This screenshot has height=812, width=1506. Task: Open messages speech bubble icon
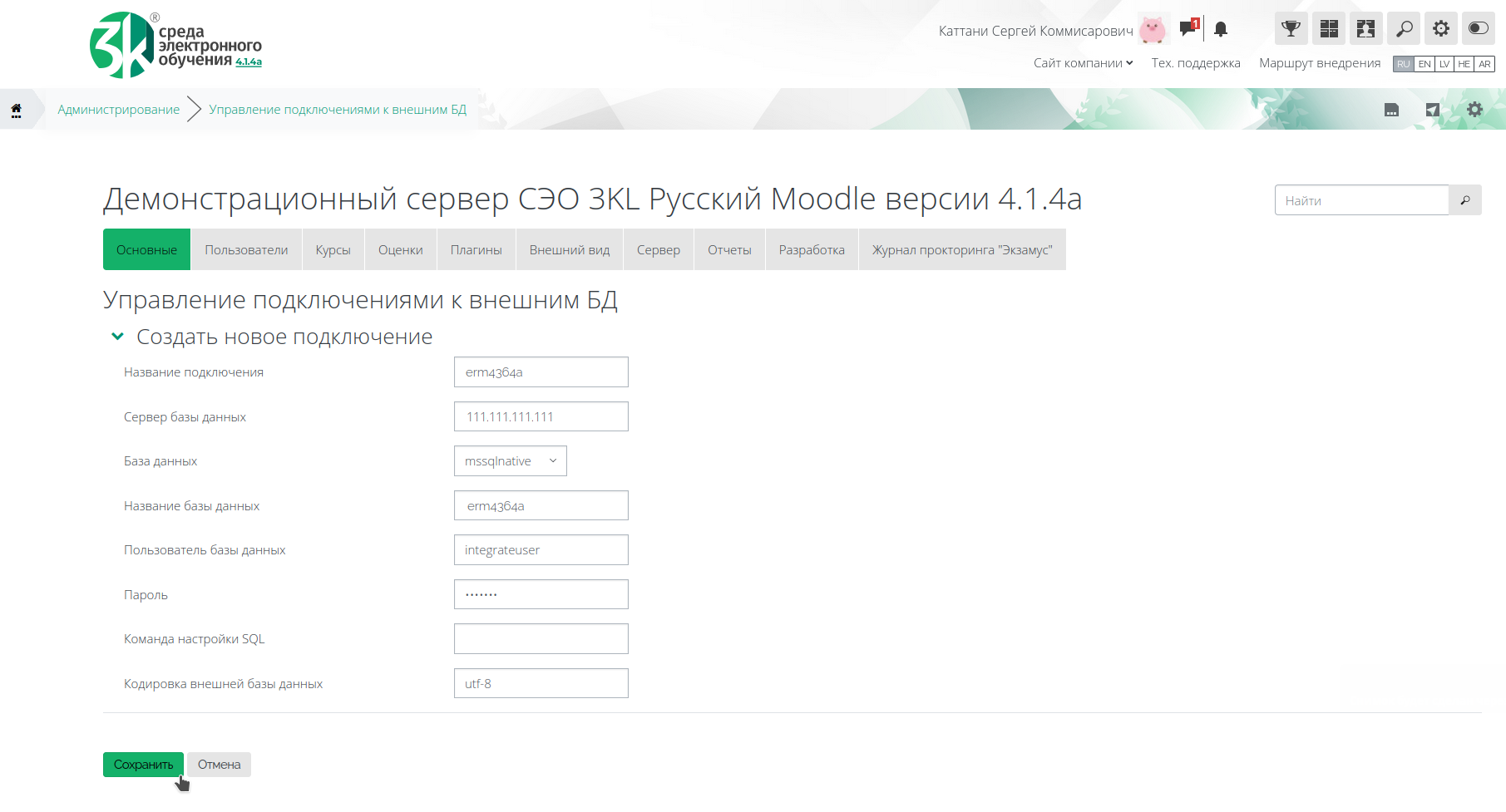[1189, 28]
